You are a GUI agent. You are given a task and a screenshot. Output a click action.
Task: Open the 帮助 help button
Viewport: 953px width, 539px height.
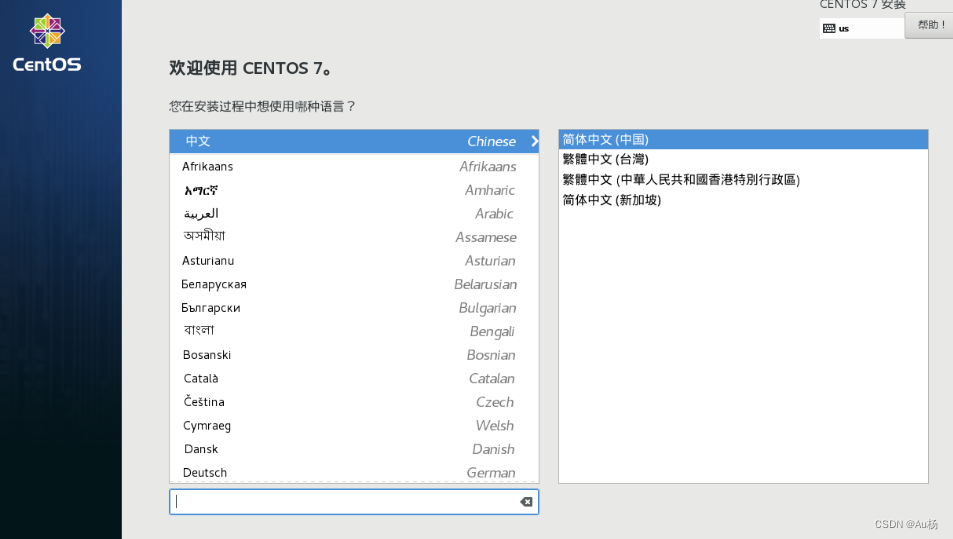click(929, 25)
